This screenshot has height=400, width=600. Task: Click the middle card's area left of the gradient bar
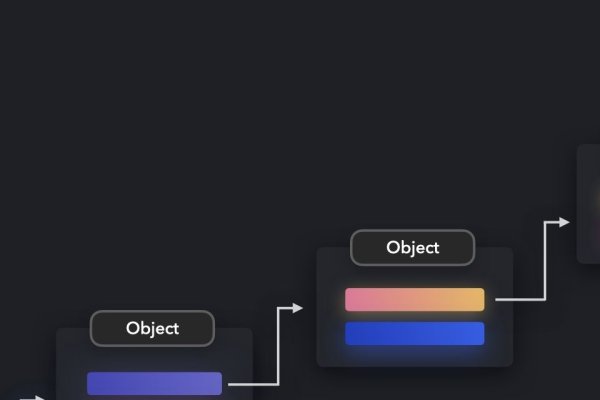pyautogui.click(x=331, y=300)
